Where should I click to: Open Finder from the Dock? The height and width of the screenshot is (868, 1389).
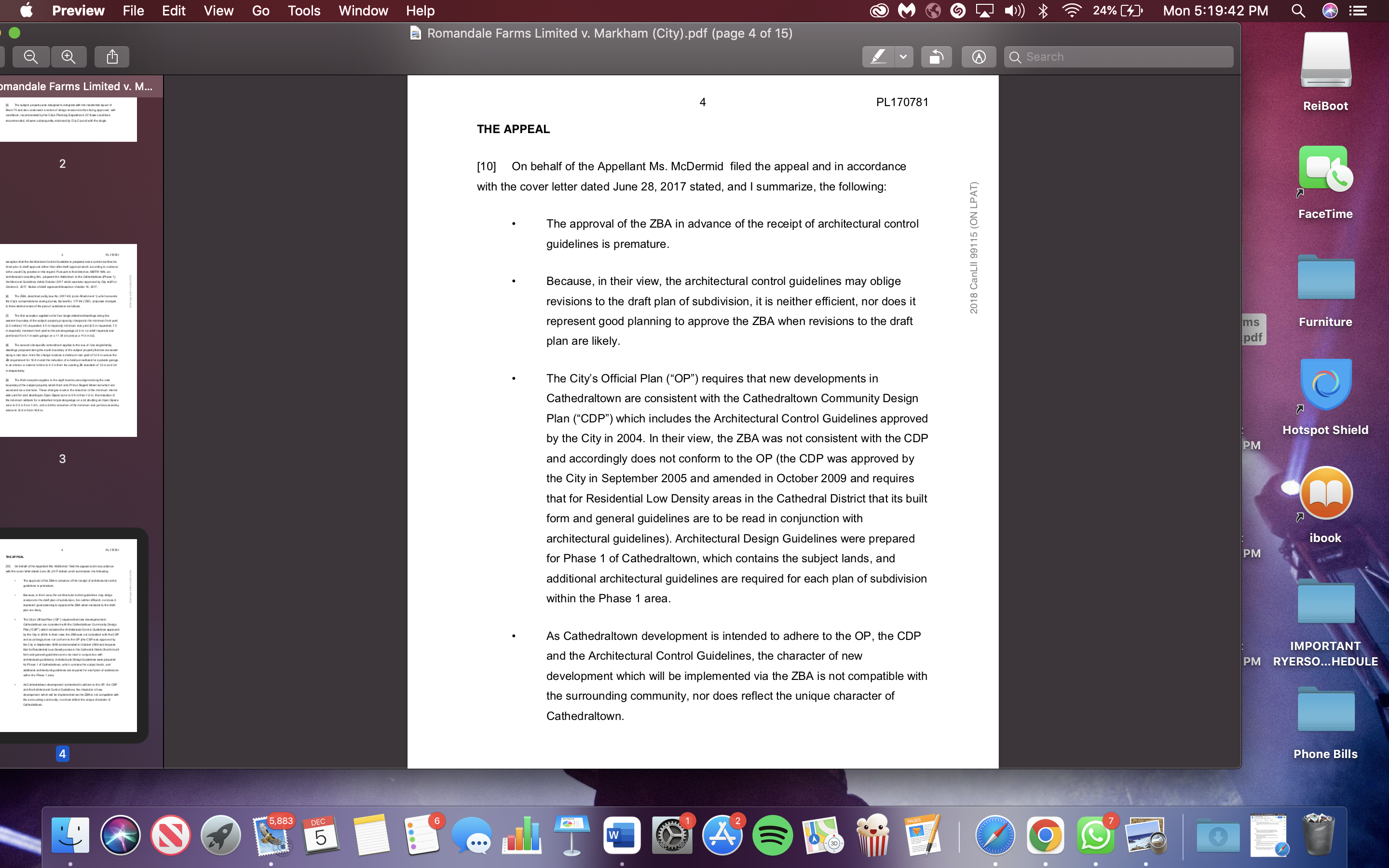(69, 835)
